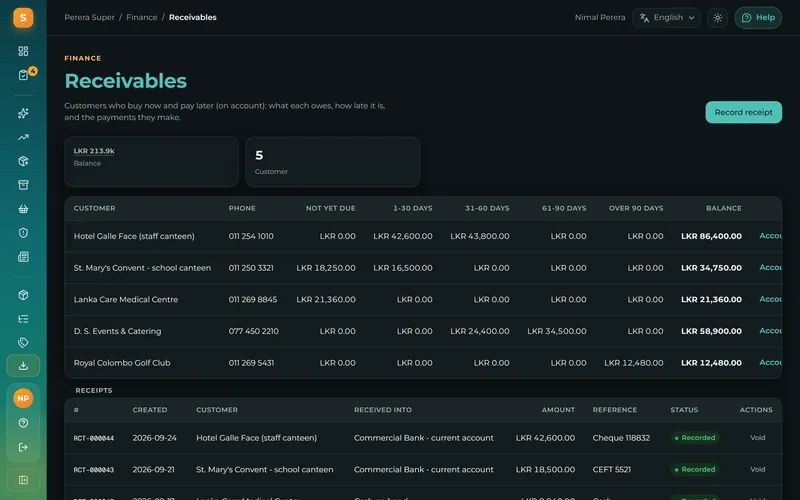The image size is (800, 500).
Task: Click the Recorded status badge for RCT-000044
Action: [695, 438]
